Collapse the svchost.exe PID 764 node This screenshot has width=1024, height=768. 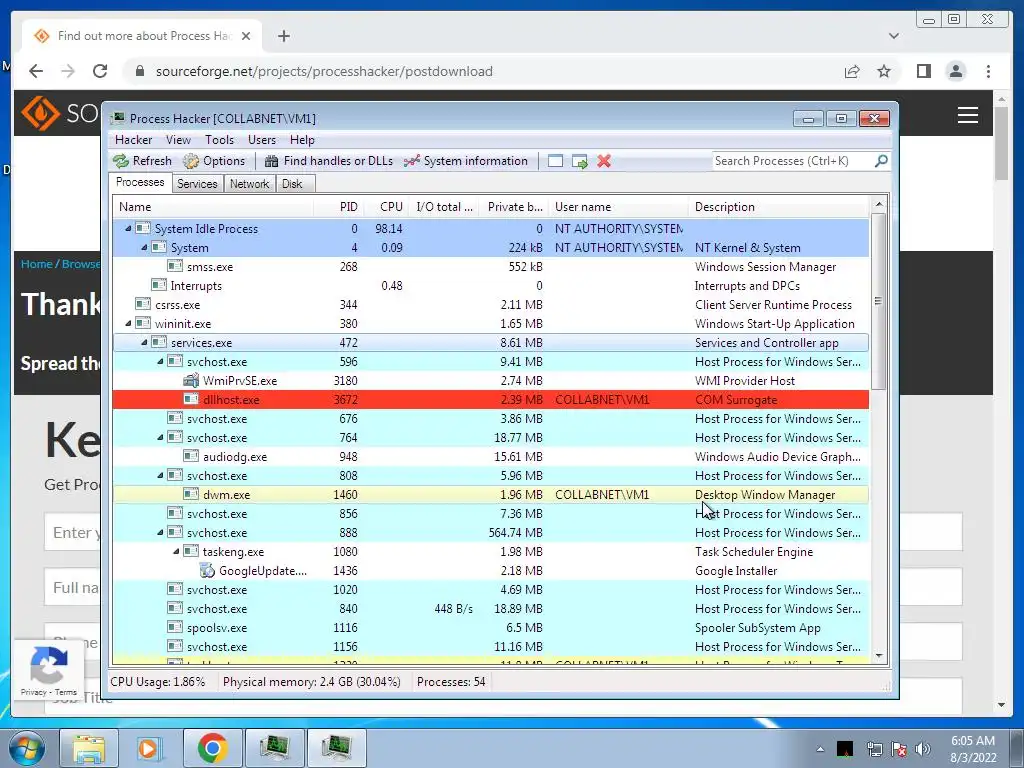[160, 438]
